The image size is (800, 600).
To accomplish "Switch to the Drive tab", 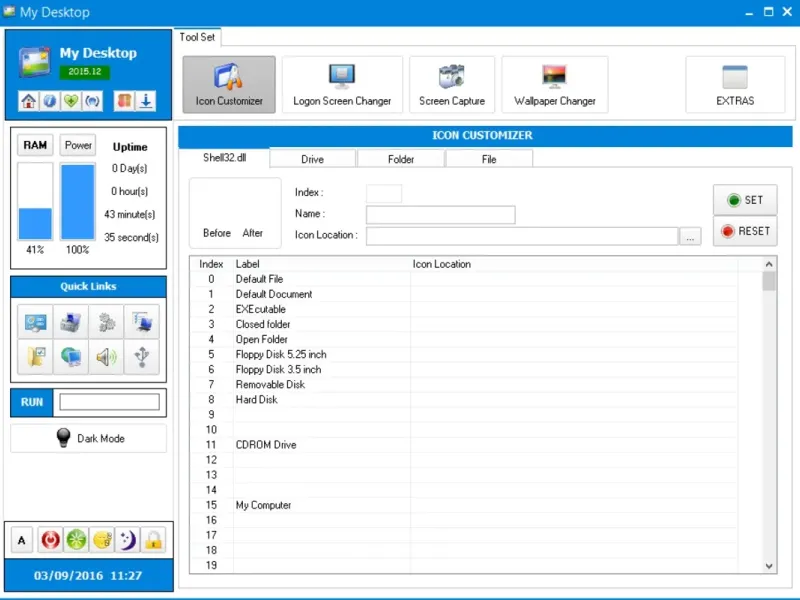I will click(x=313, y=159).
